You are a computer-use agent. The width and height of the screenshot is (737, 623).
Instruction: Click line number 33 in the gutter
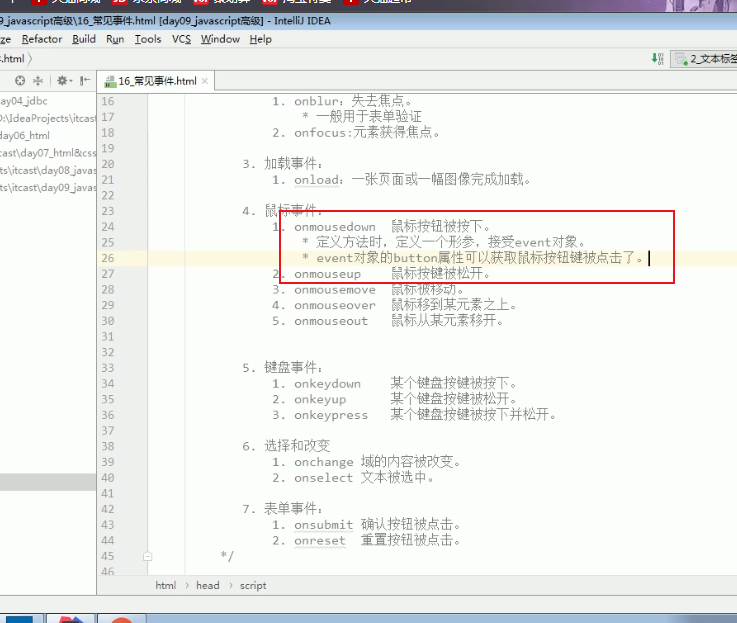pyautogui.click(x=108, y=368)
